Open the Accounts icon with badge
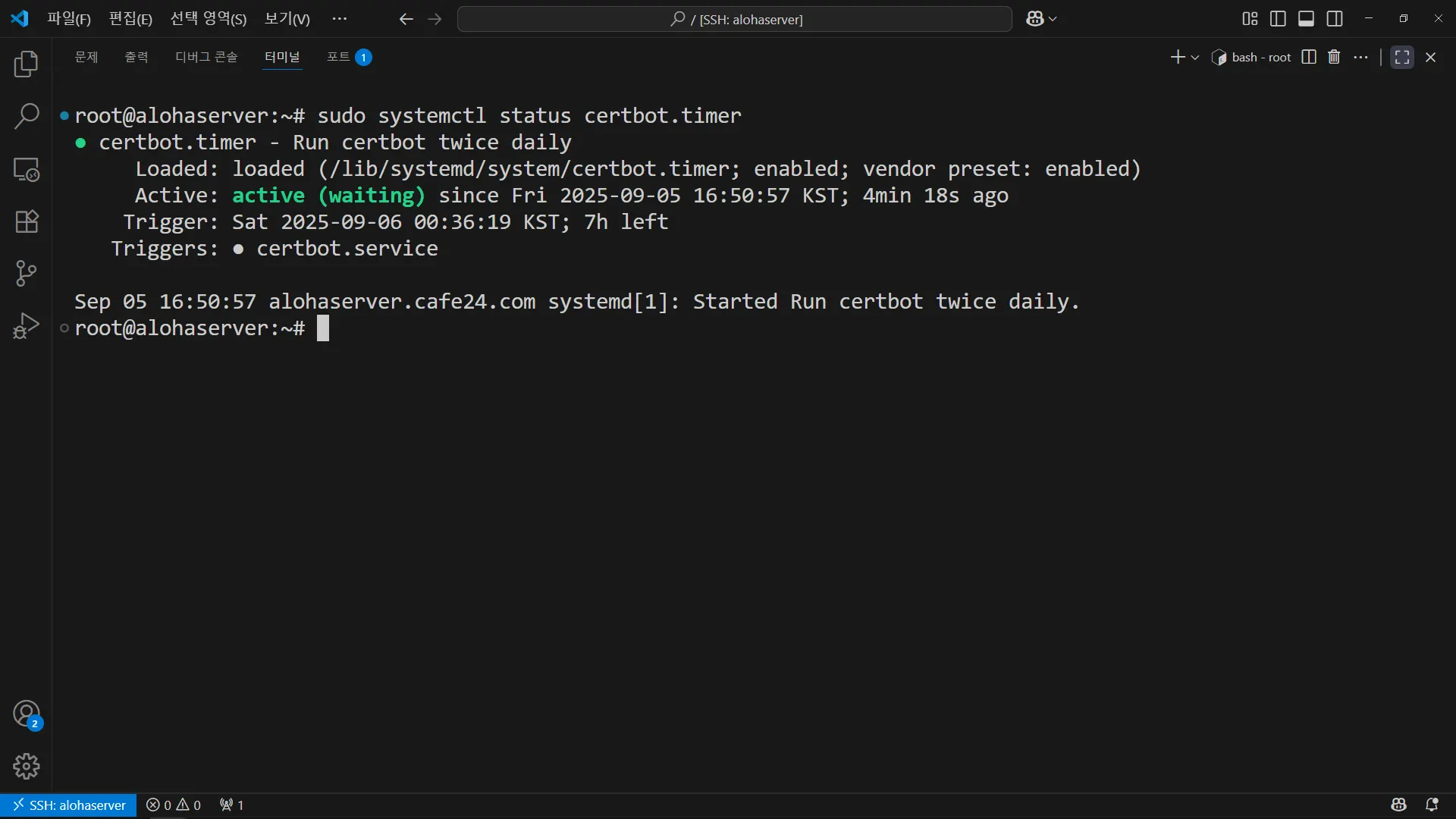The height and width of the screenshot is (819, 1456). (x=27, y=714)
